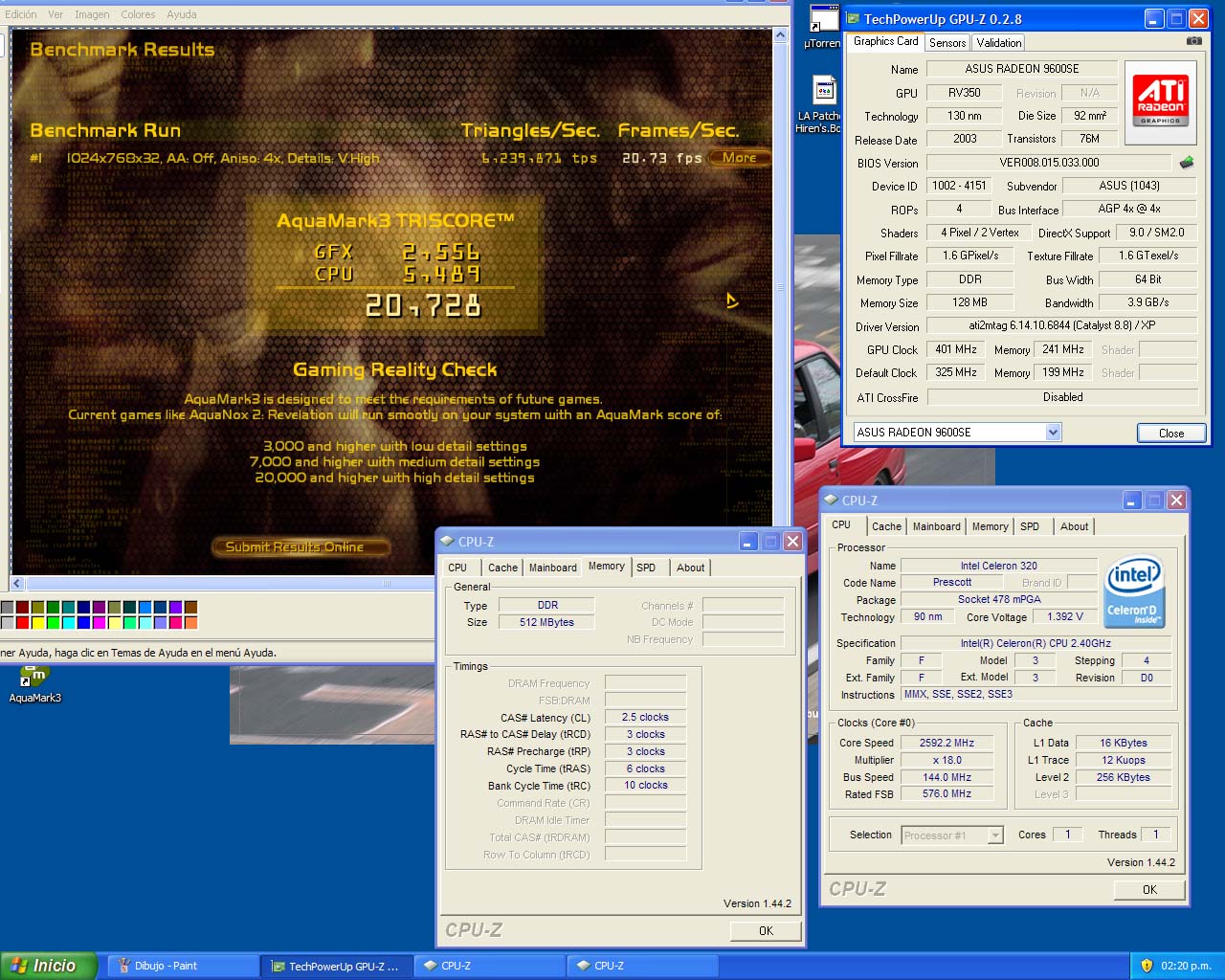Click Submit Results Online in AquaMark3
This screenshot has width=1225, height=980.
[301, 547]
